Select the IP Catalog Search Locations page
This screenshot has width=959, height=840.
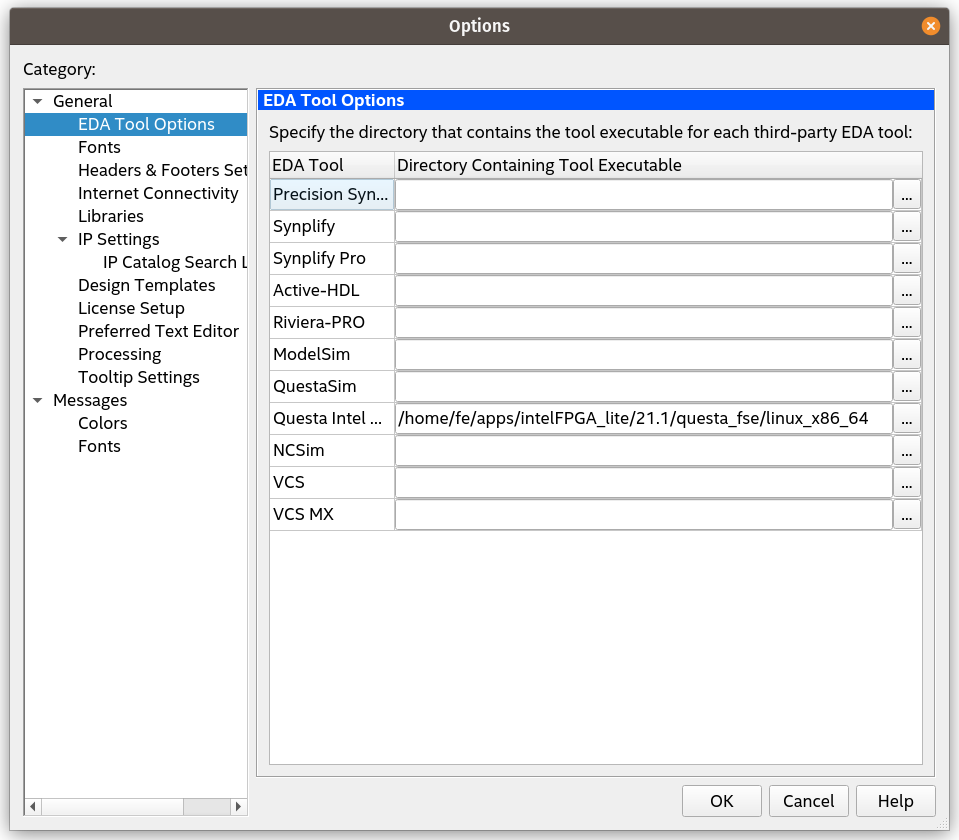point(174,262)
